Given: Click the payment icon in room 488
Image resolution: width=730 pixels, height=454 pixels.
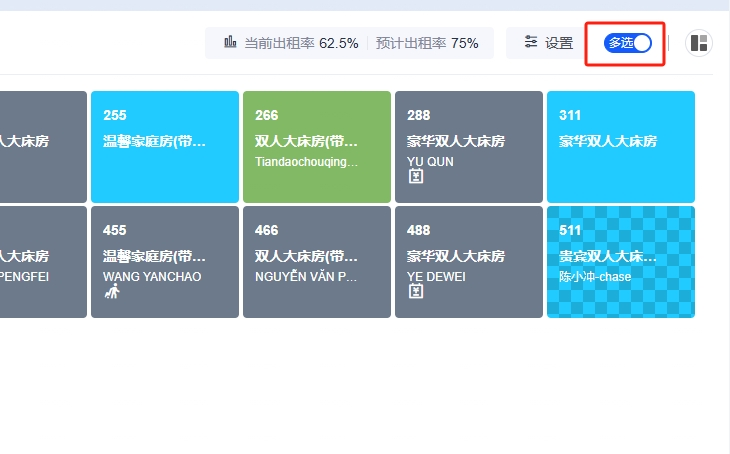Looking at the screenshot, I should click(x=416, y=292).
